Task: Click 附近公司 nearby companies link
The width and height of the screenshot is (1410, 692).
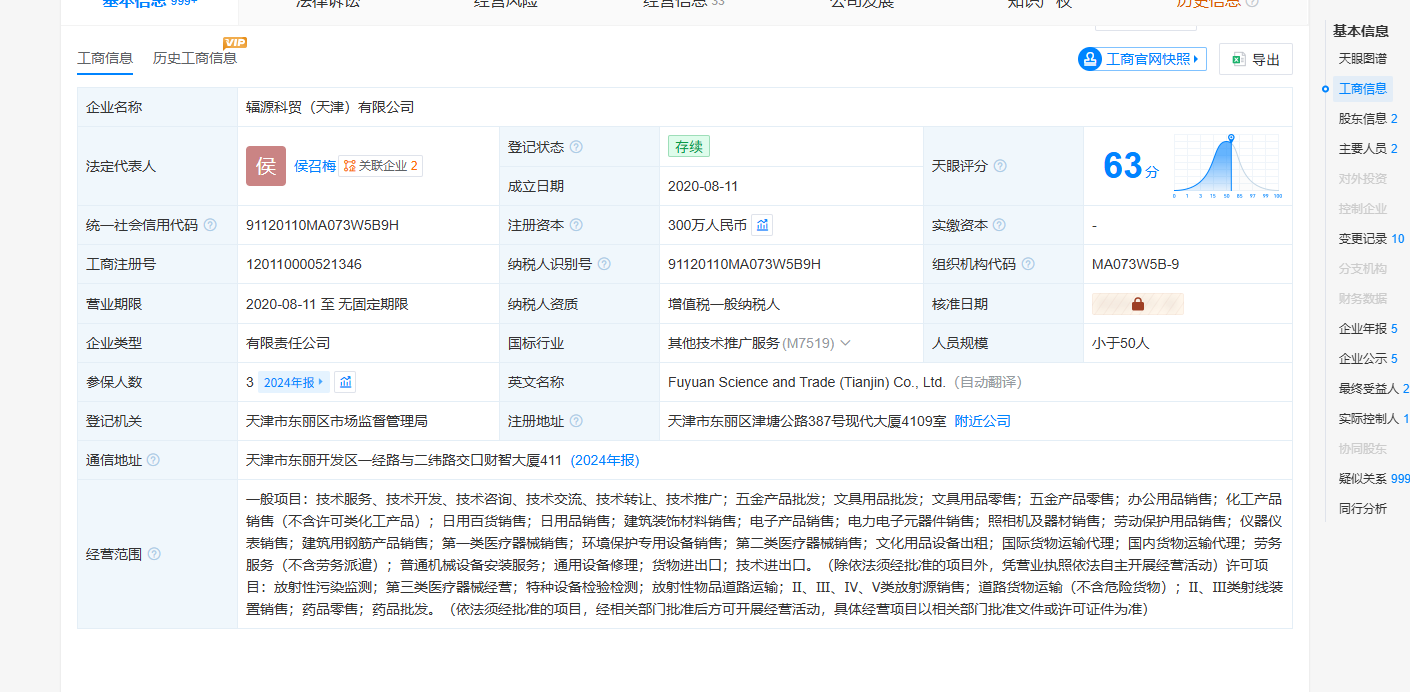Action: click(982, 421)
